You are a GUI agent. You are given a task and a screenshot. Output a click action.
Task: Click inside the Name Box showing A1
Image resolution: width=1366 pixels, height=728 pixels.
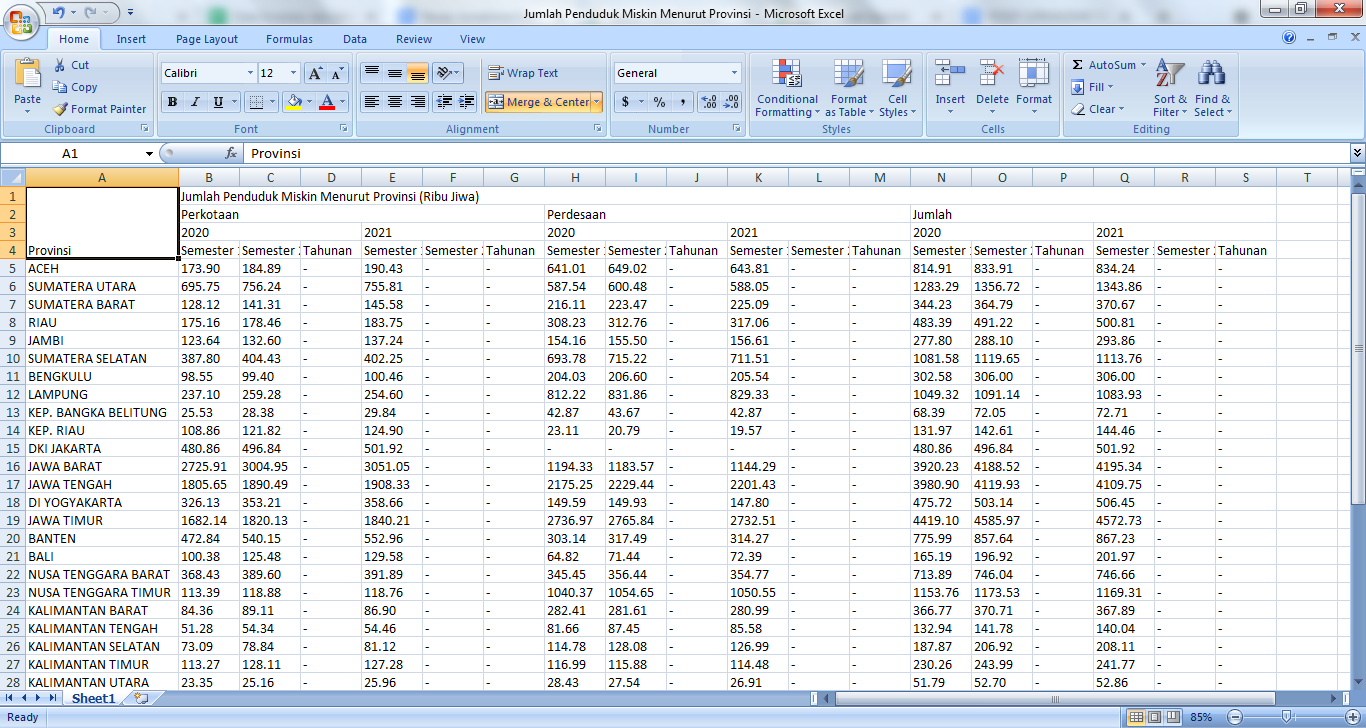[70, 154]
